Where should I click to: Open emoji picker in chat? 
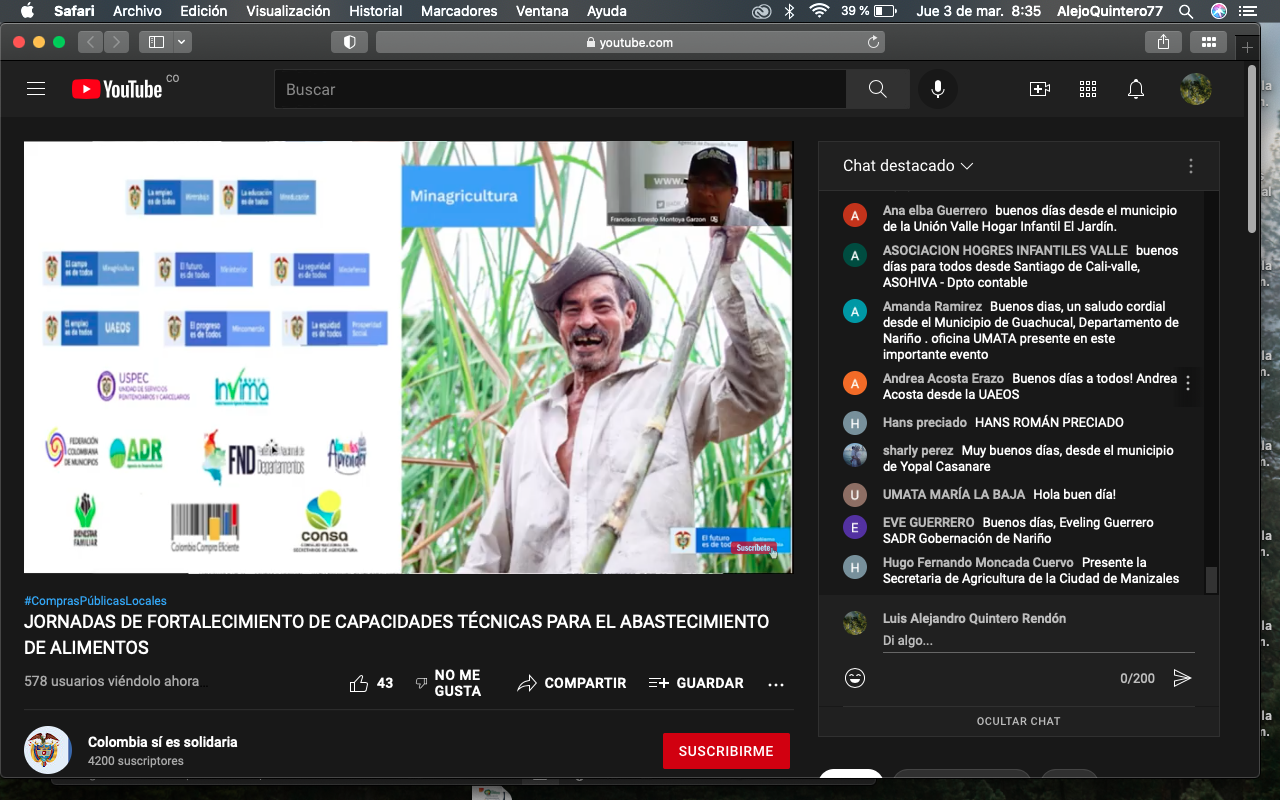(855, 678)
